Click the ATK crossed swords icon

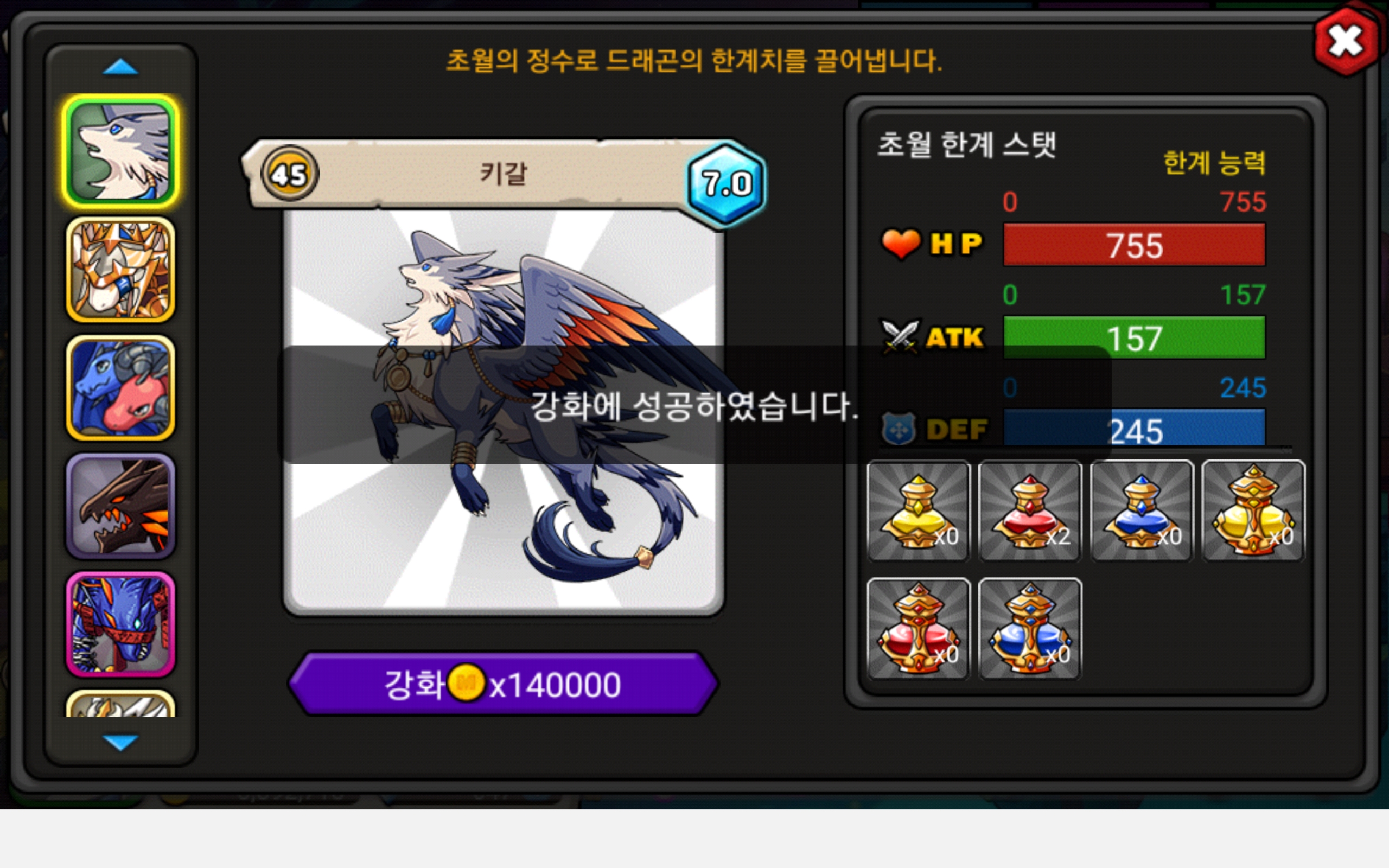[901, 337]
